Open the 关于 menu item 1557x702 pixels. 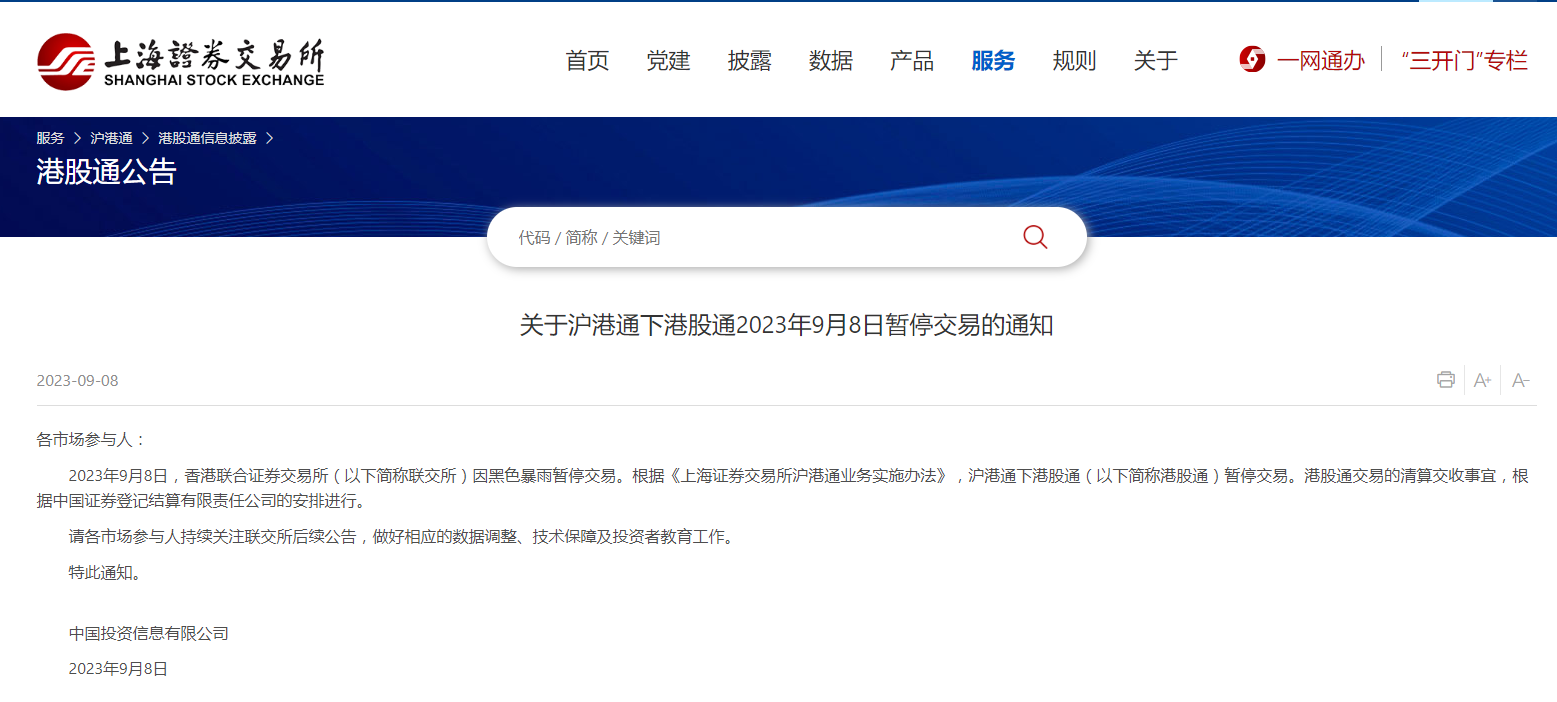pos(1156,60)
